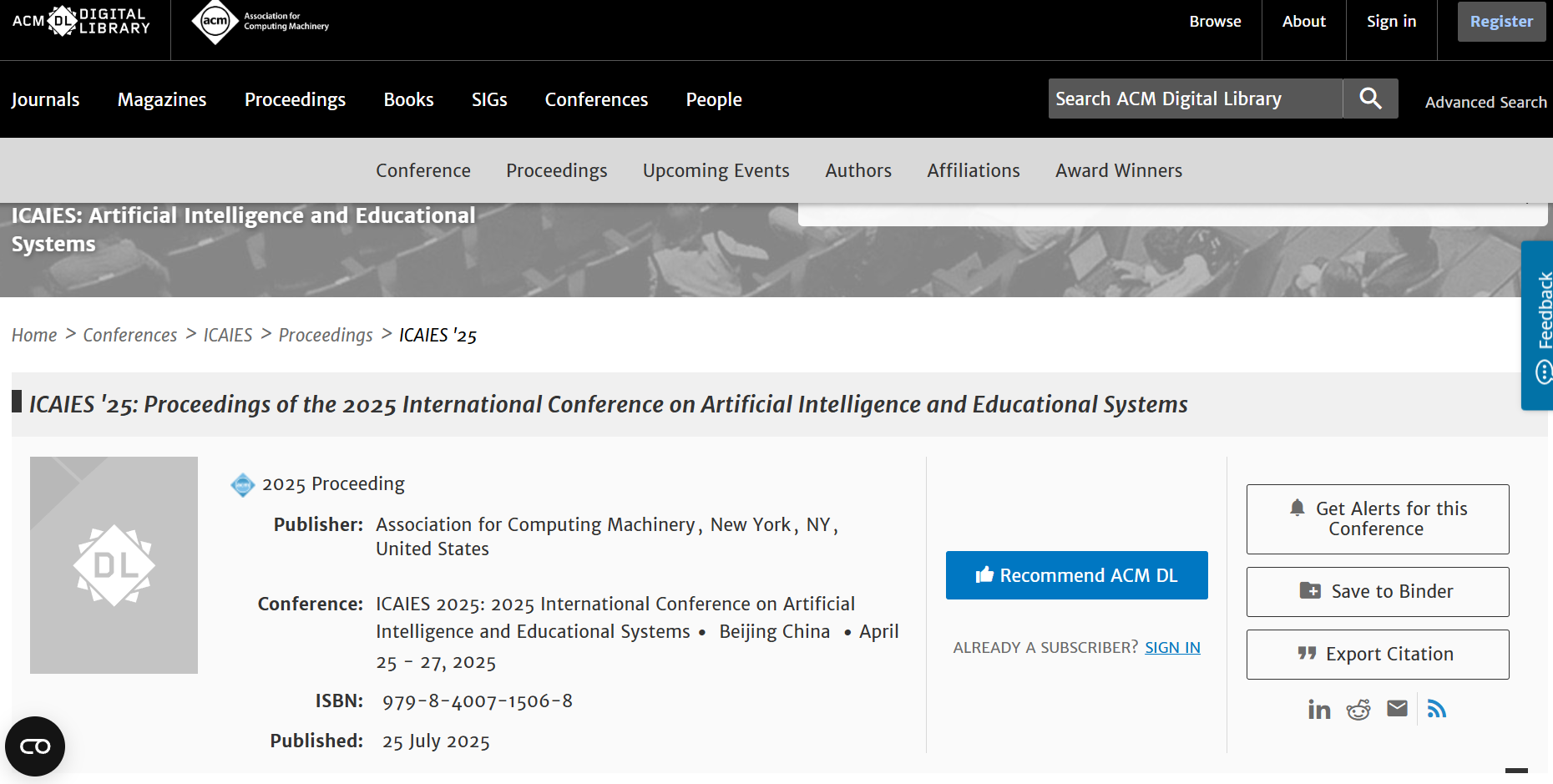Switch to the Authors tab
This screenshot has width=1553, height=784.
[x=858, y=170]
